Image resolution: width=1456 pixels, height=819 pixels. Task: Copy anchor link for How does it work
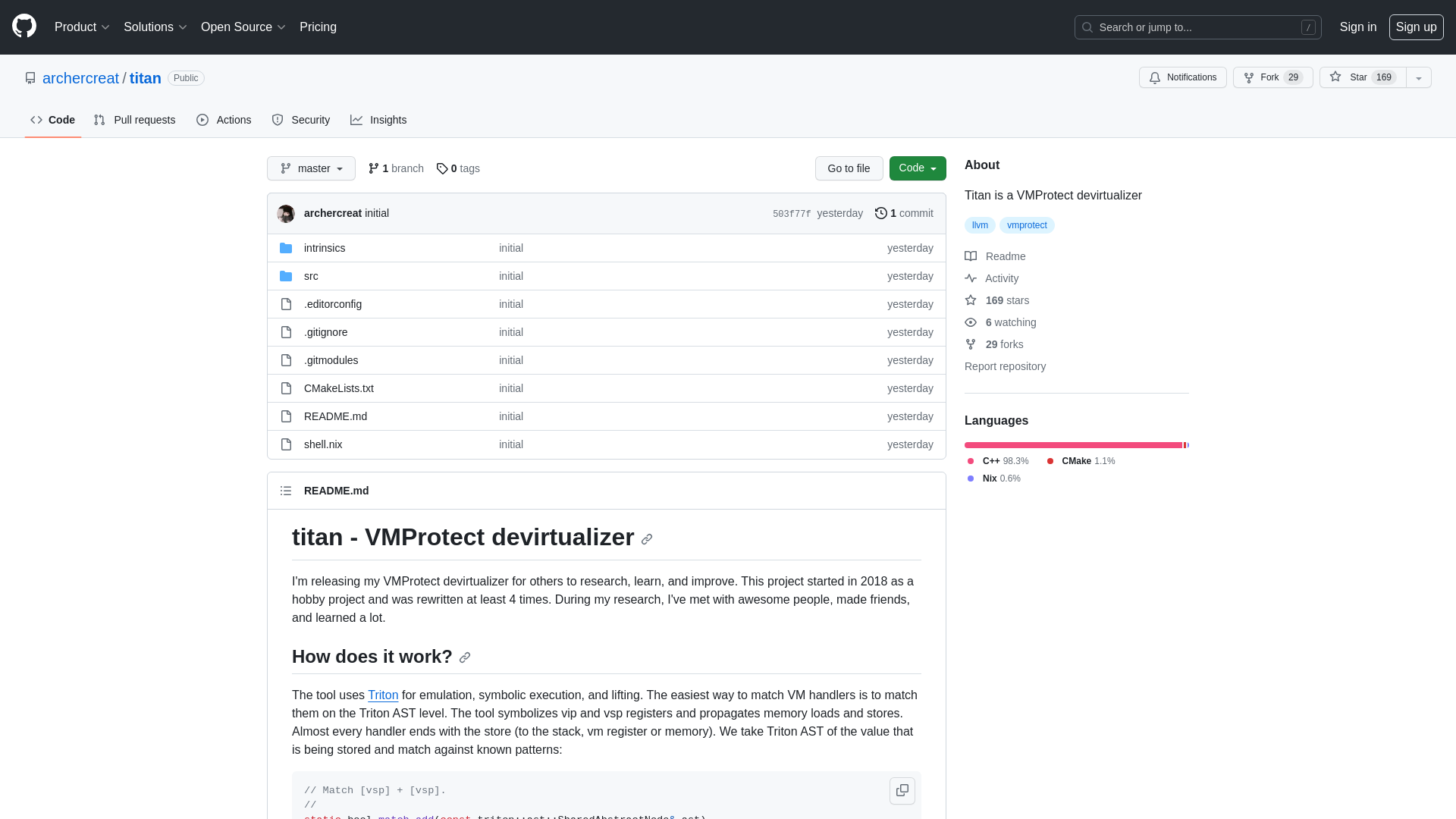tap(465, 657)
